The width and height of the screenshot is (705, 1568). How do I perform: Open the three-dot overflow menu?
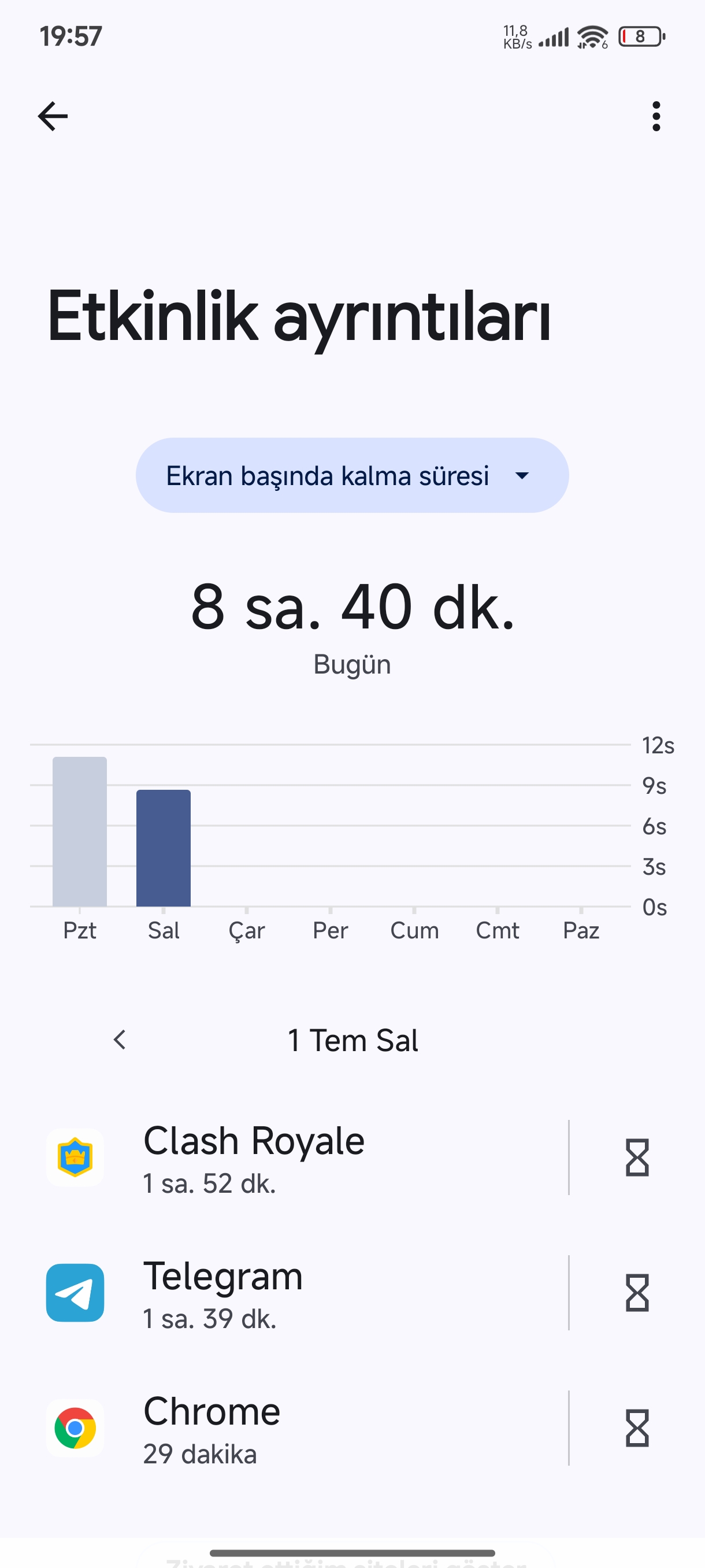pos(656,116)
